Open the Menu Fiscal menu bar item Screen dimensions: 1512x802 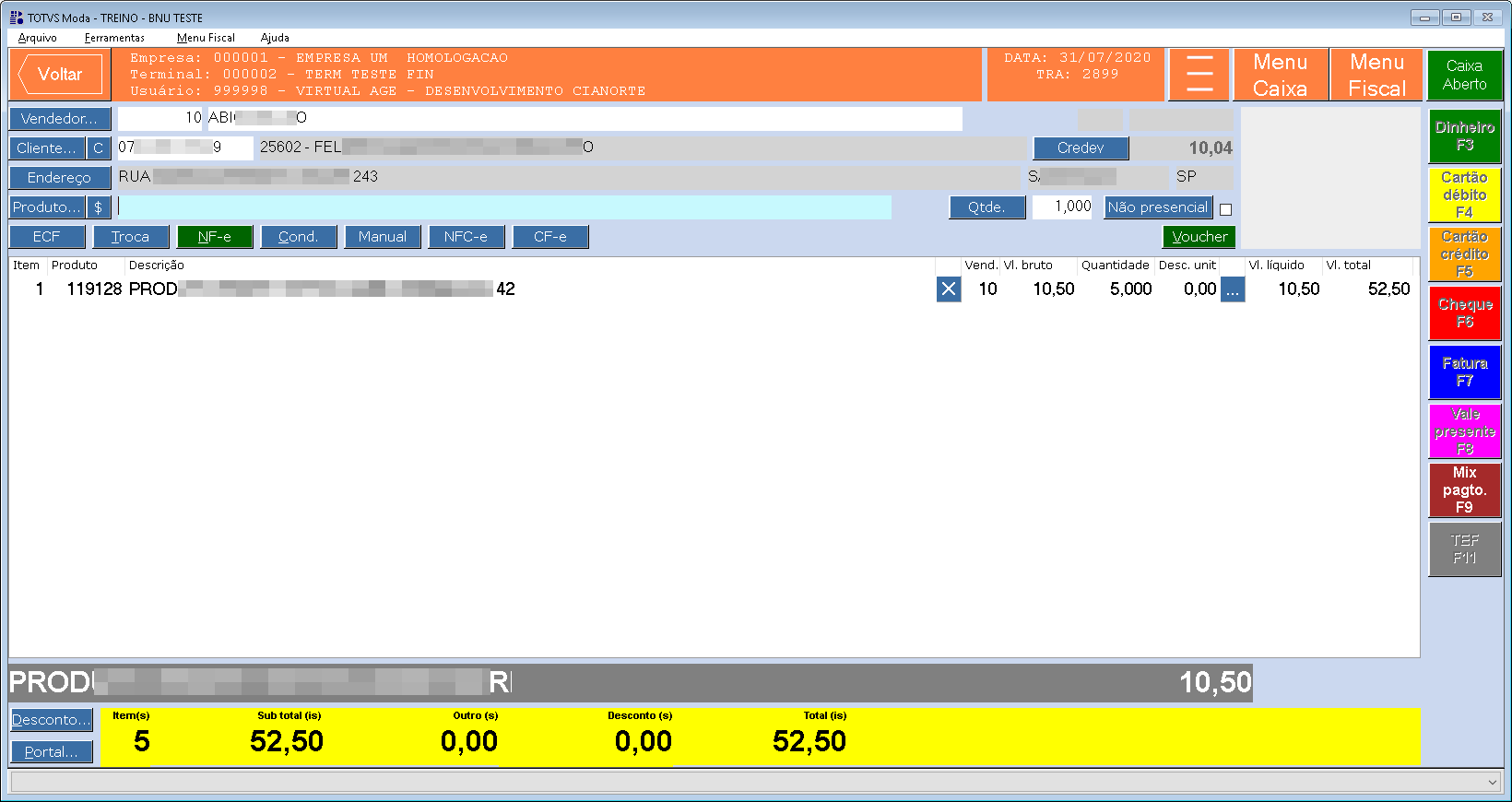pyautogui.click(x=206, y=38)
